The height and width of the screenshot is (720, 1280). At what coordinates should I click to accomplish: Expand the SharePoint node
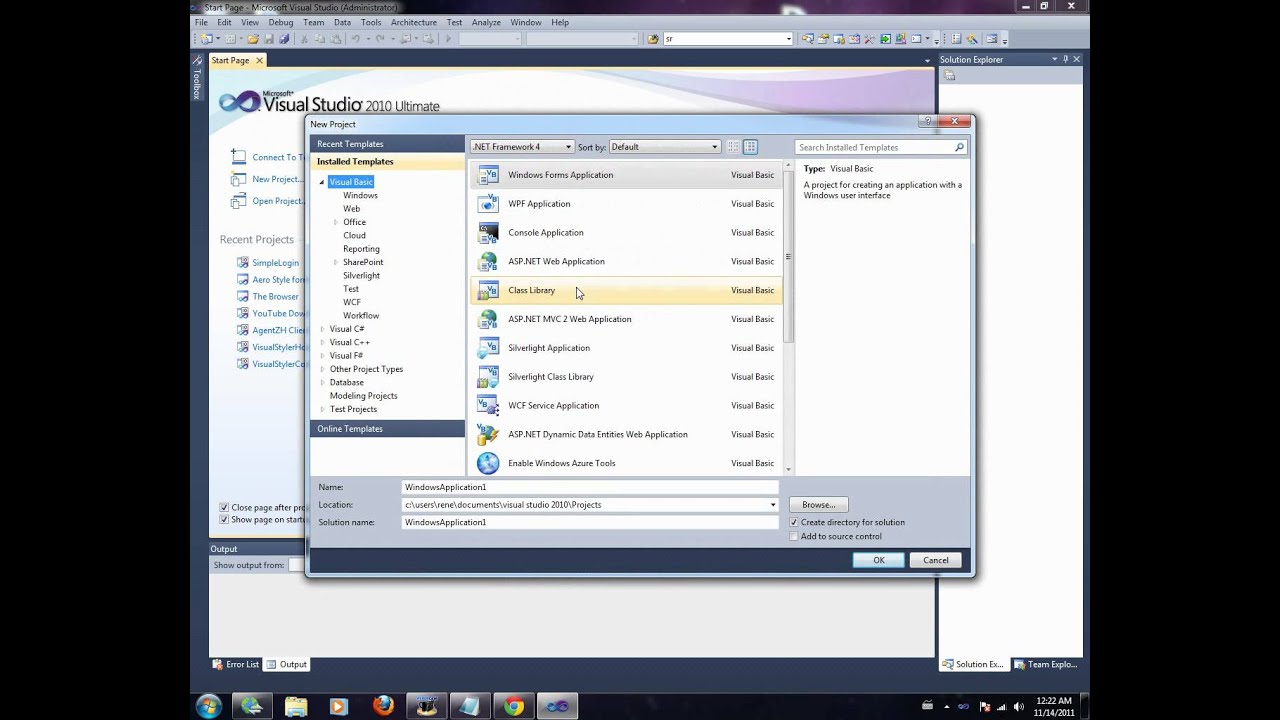(x=336, y=262)
